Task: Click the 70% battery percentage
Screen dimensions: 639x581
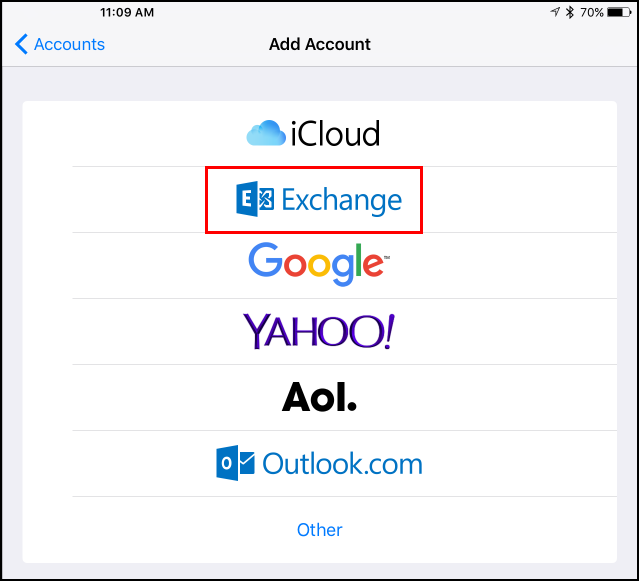Action: pos(592,13)
